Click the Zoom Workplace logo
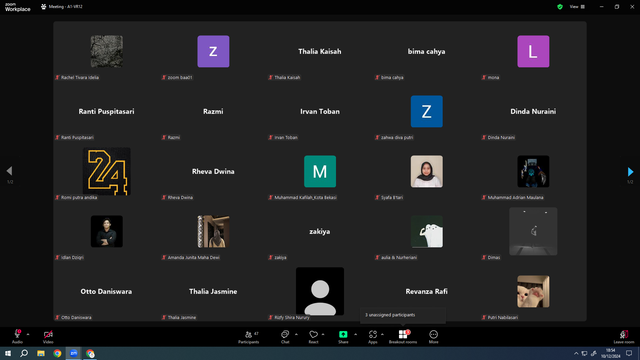Screen dimensions: 640x360 click(18, 7)
